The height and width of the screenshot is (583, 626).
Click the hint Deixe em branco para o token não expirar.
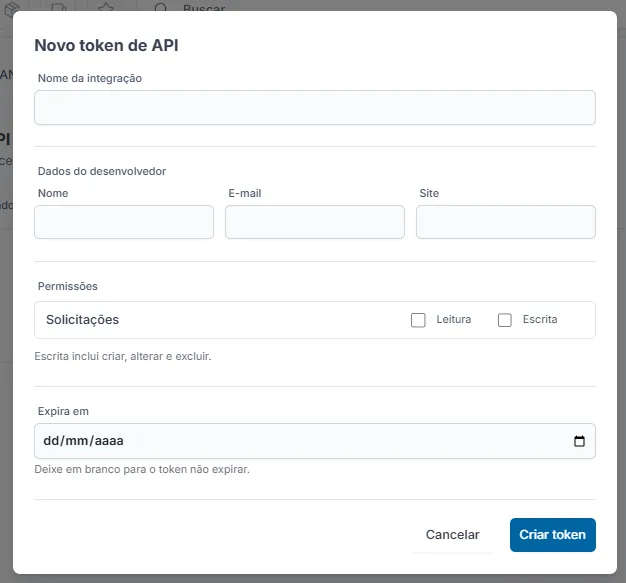point(142,469)
